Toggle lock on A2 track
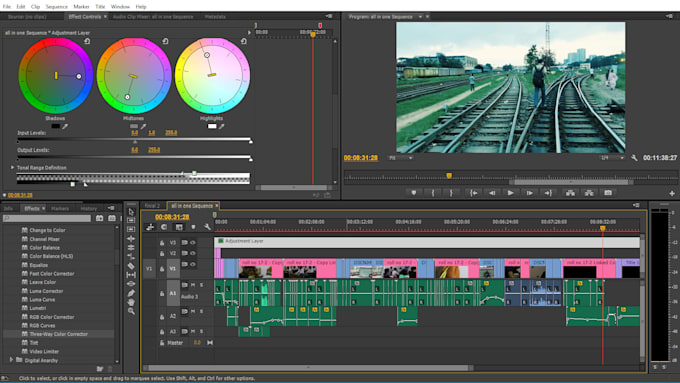The width and height of the screenshot is (680, 383). click(162, 317)
